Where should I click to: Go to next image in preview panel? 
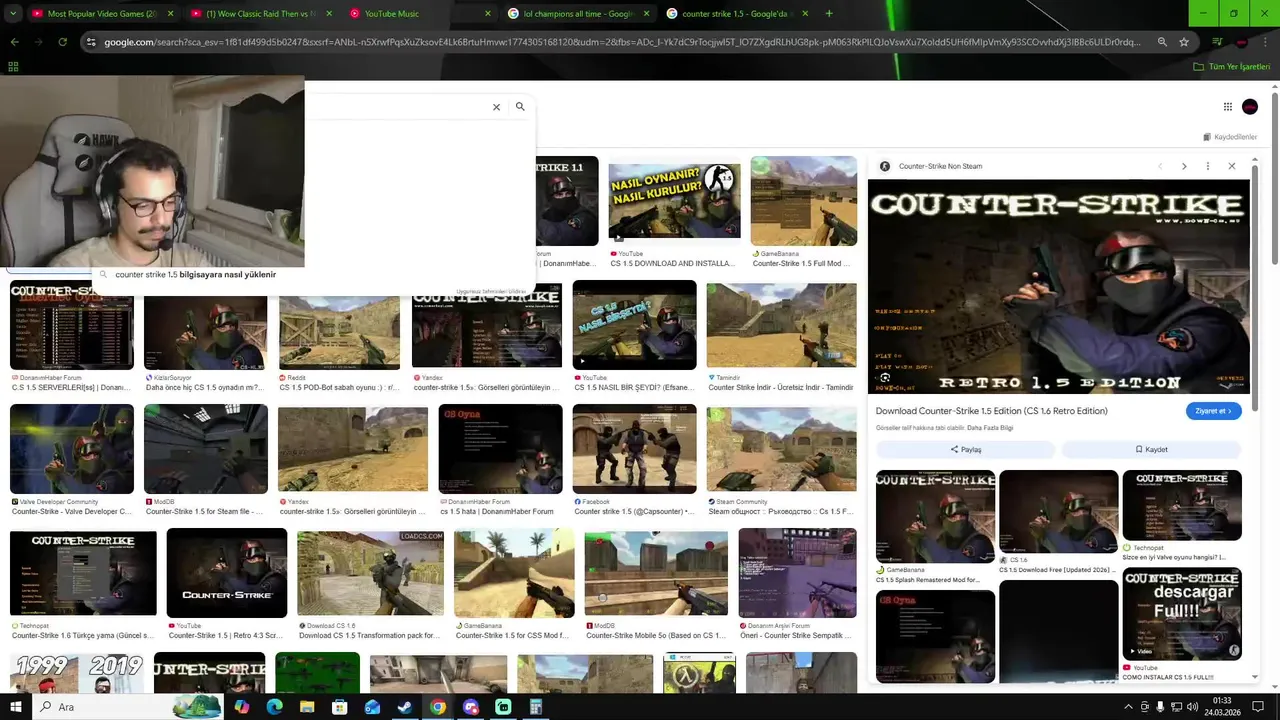click(1184, 166)
